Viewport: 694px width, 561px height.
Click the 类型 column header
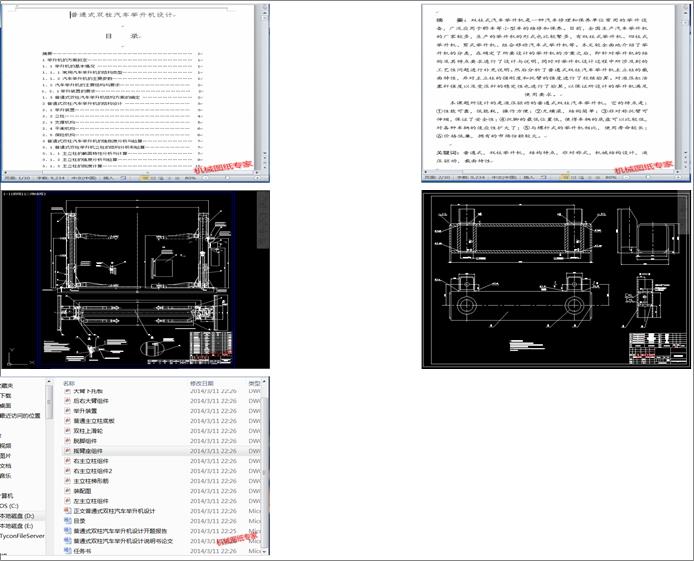pyautogui.click(x=254, y=383)
